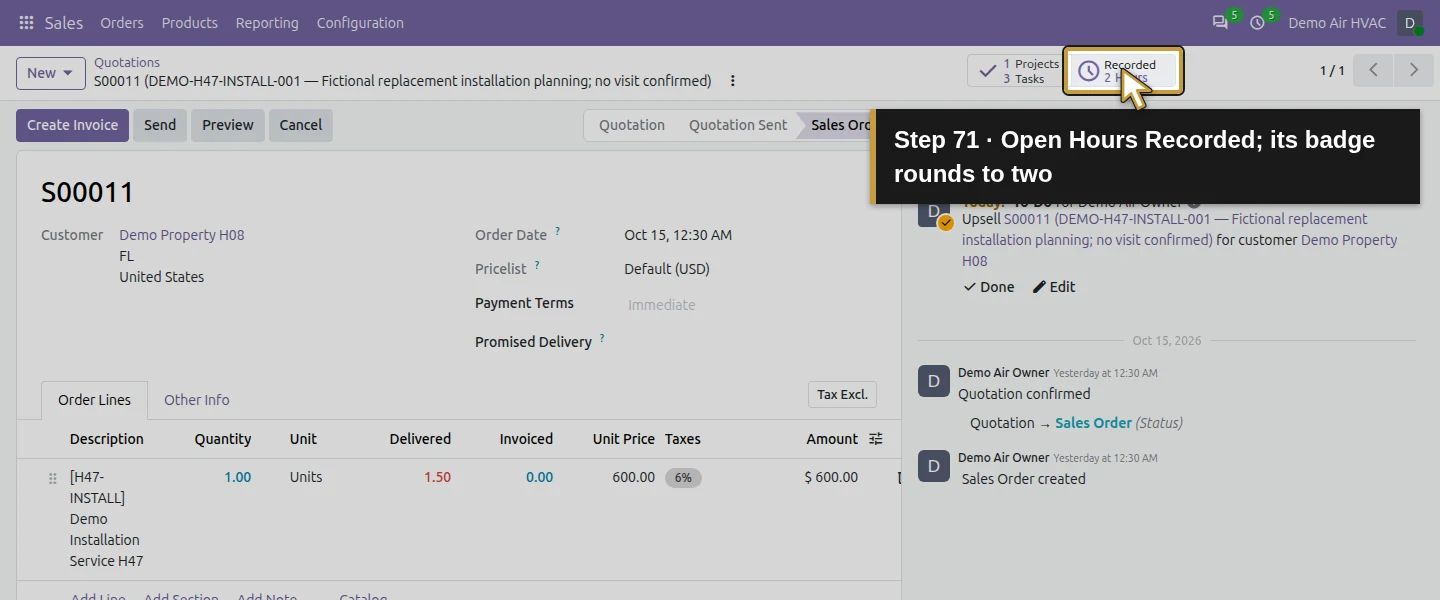The width and height of the screenshot is (1440, 600).
Task: Select the Order Lines tab
Action: (x=94, y=400)
